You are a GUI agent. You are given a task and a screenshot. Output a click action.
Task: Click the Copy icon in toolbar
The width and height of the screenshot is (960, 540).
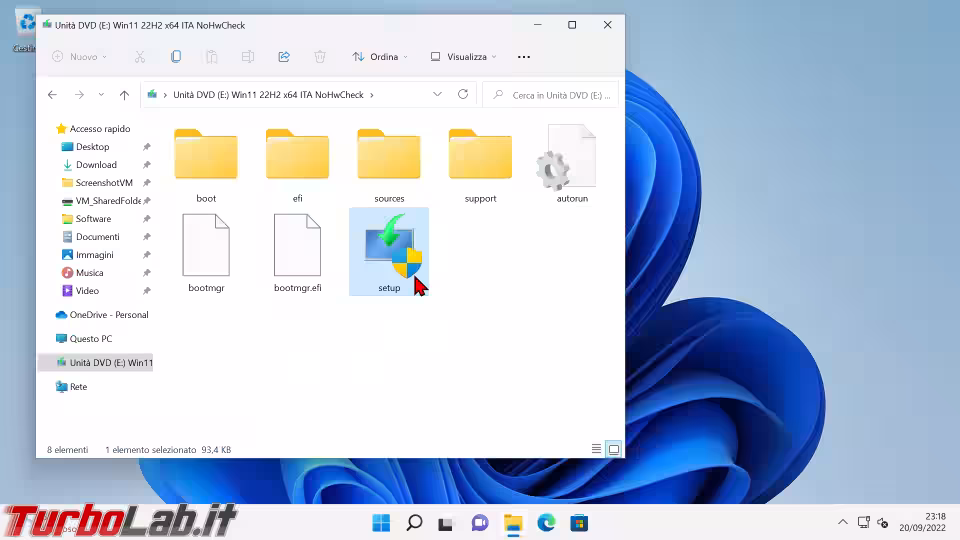click(176, 57)
